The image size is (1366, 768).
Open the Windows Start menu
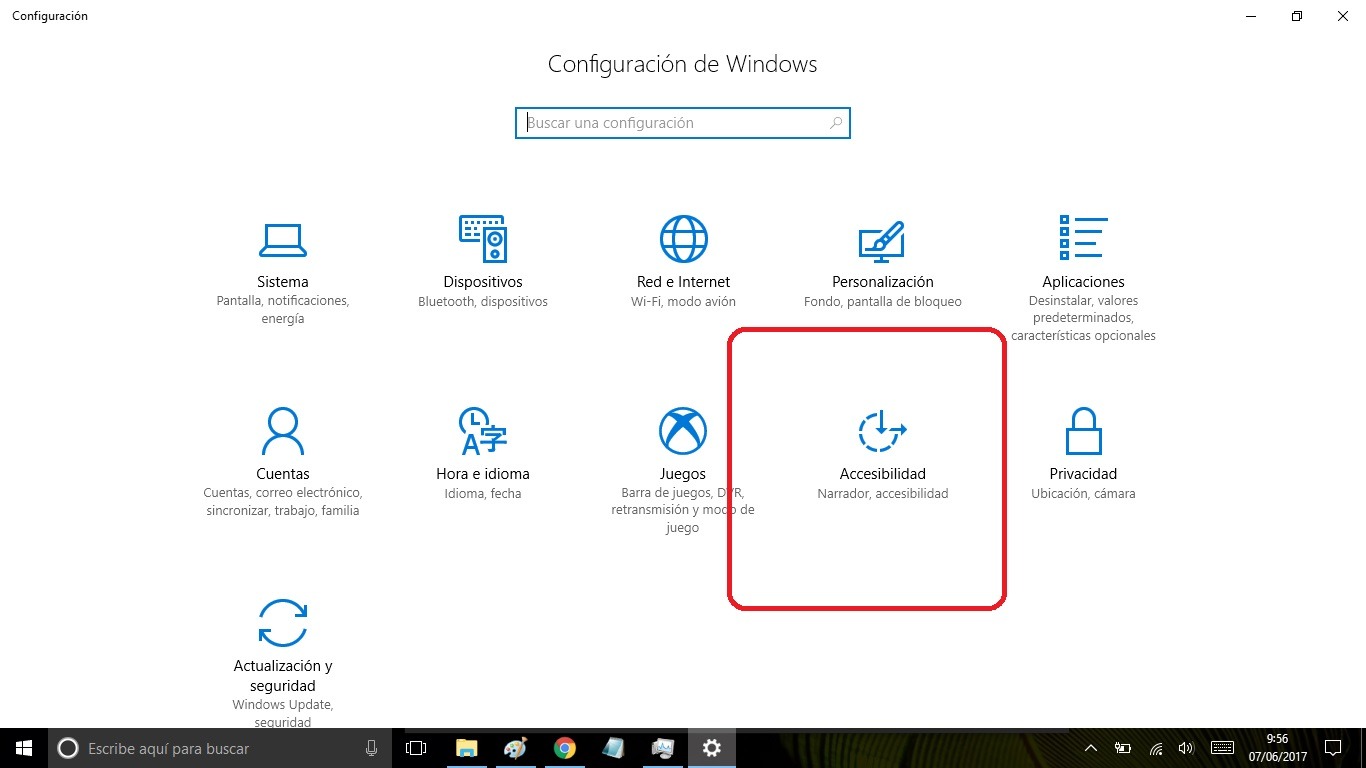pyautogui.click(x=24, y=748)
